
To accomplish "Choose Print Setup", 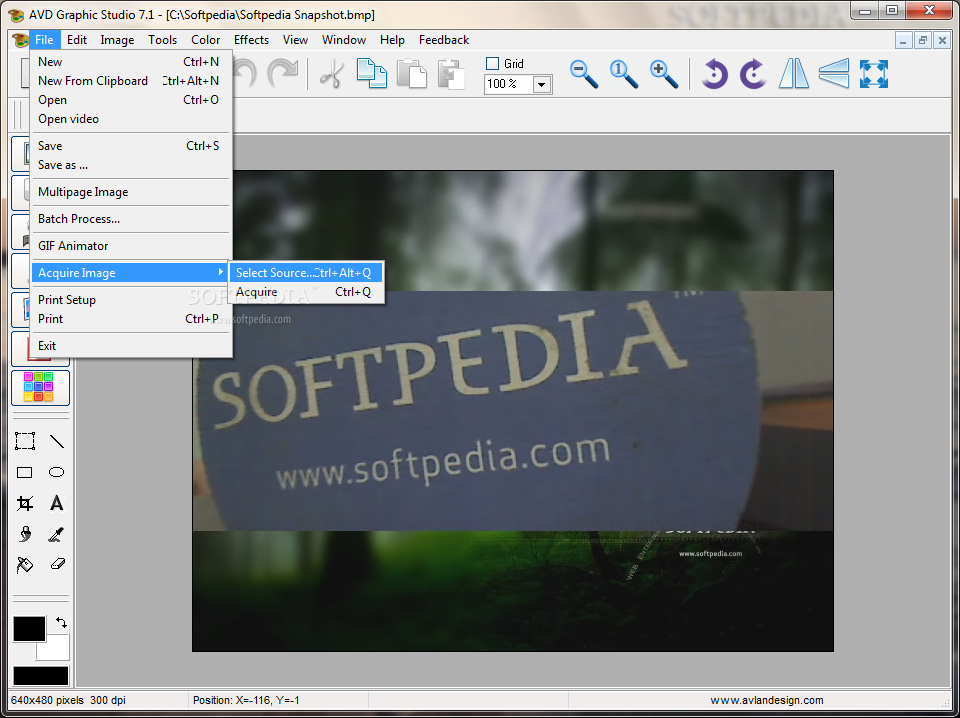I will [x=131, y=299].
